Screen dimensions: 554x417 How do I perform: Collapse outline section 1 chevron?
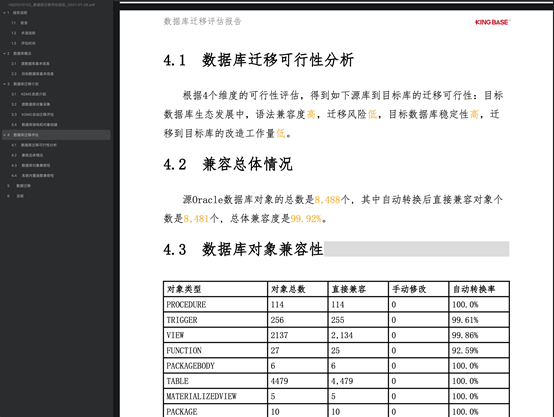[4, 13]
